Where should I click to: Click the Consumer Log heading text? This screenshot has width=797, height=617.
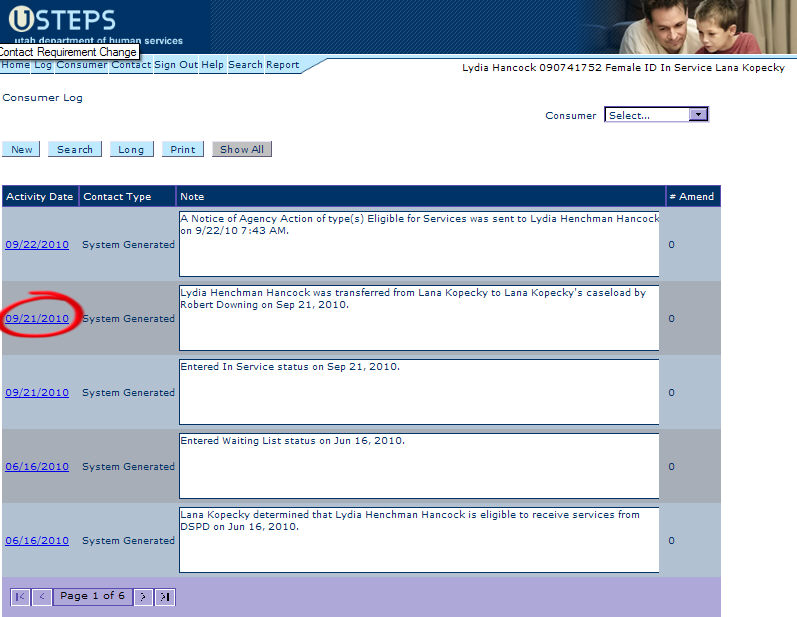coord(43,98)
